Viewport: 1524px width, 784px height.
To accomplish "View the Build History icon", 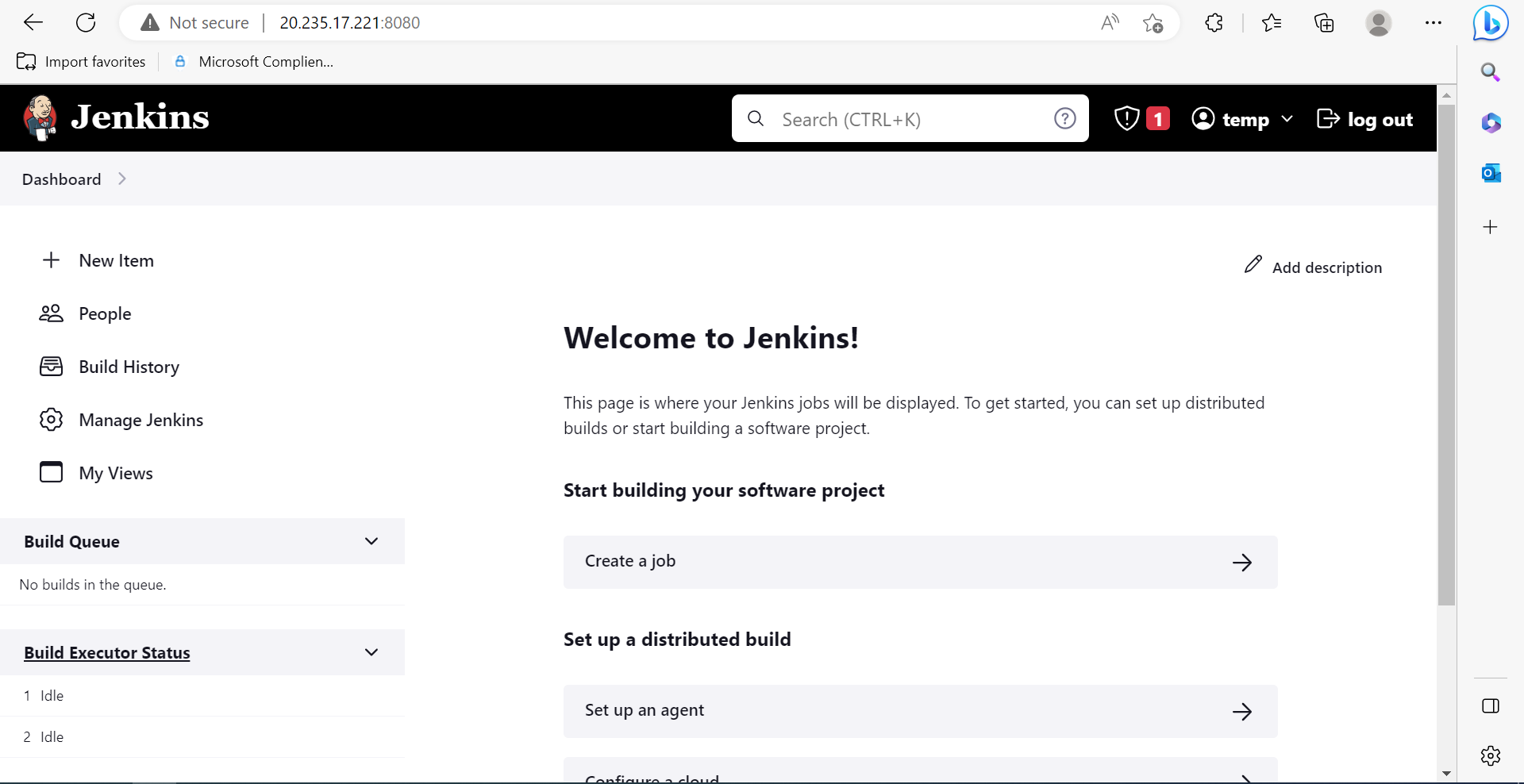I will tap(51, 366).
